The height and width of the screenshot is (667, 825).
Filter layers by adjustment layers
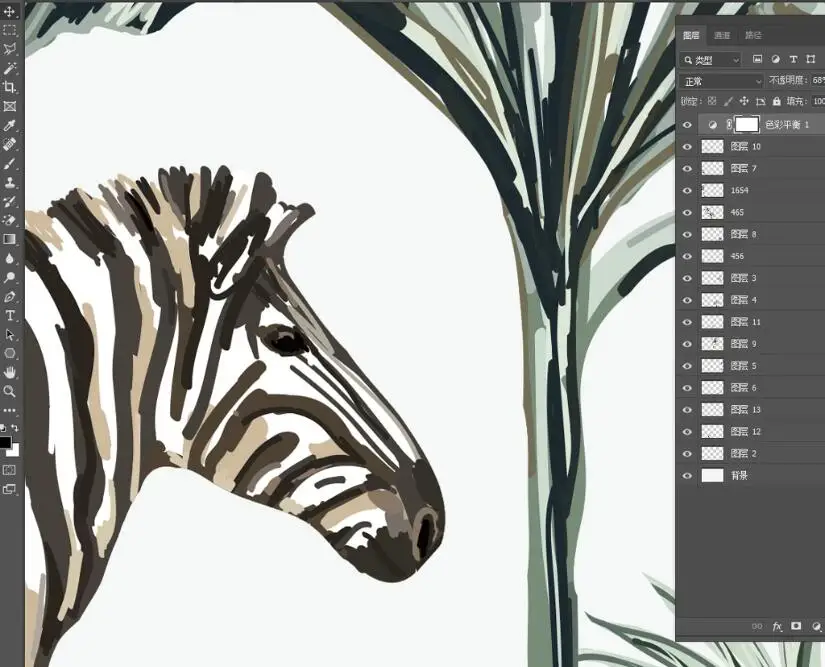point(776,59)
